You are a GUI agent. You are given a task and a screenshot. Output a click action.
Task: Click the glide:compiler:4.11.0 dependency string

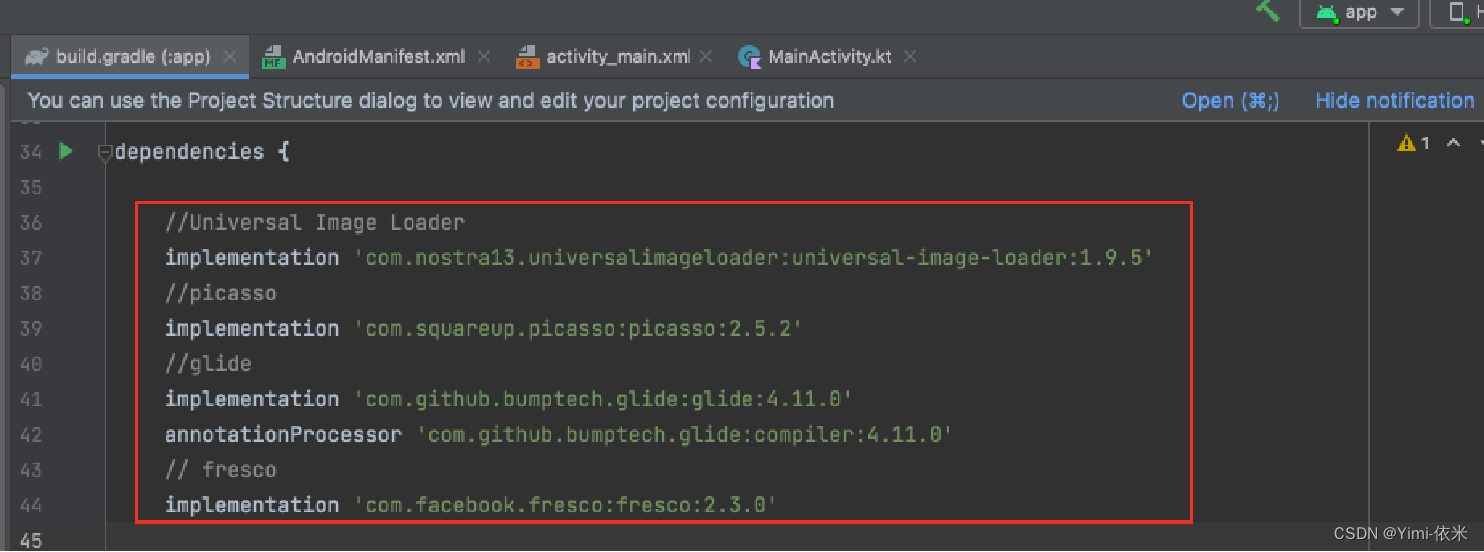click(x=684, y=434)
